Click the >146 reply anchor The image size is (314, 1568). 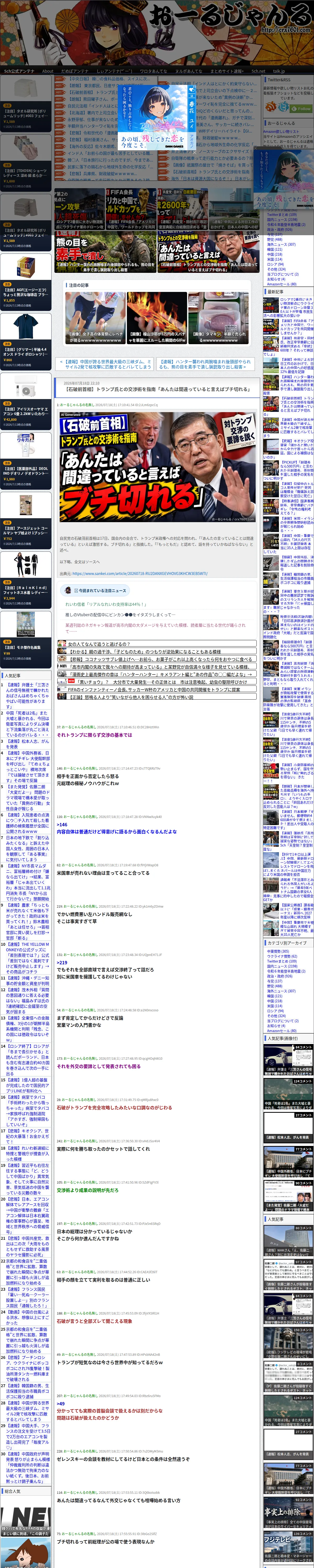[x=62, y=825]
